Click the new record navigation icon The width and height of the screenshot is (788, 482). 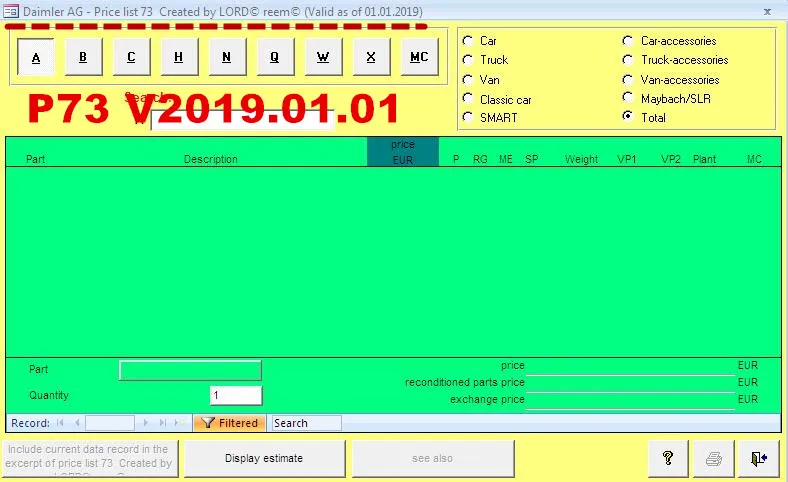pyautogui.click(x=179, y=423)
